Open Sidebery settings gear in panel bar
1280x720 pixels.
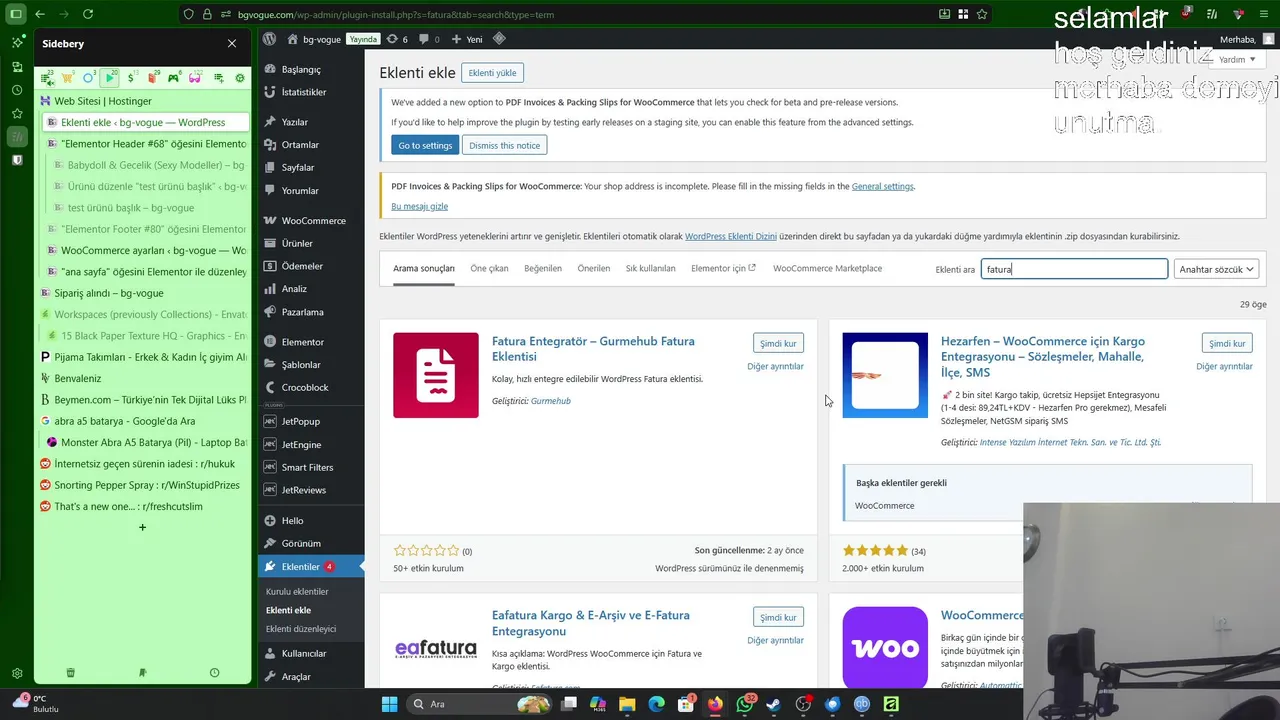pos(239,78)
